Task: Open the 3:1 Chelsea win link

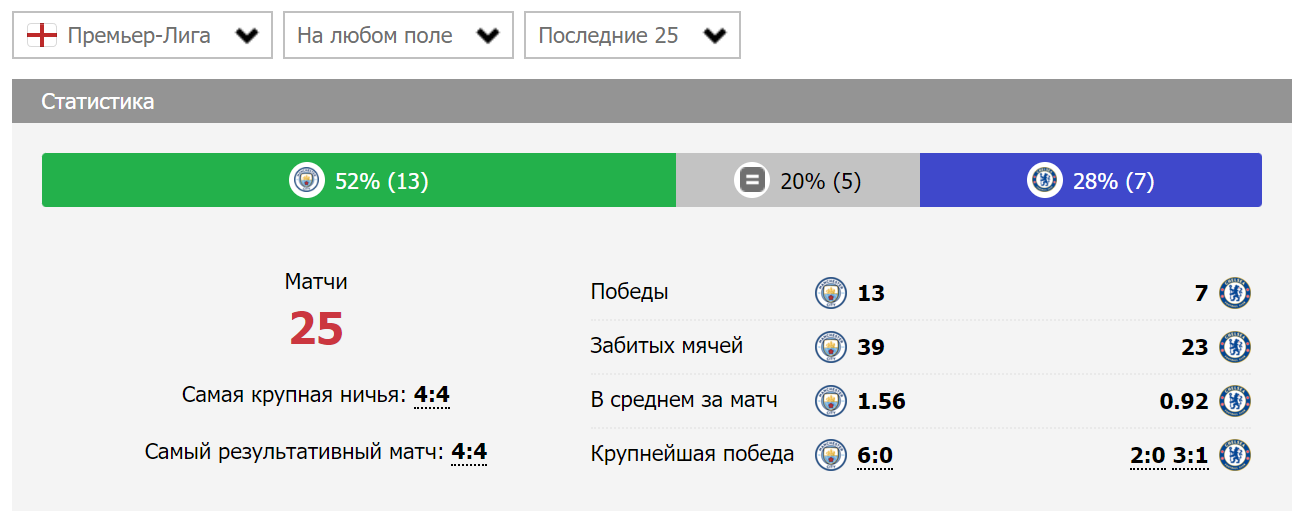Action: pos(1191,456)
